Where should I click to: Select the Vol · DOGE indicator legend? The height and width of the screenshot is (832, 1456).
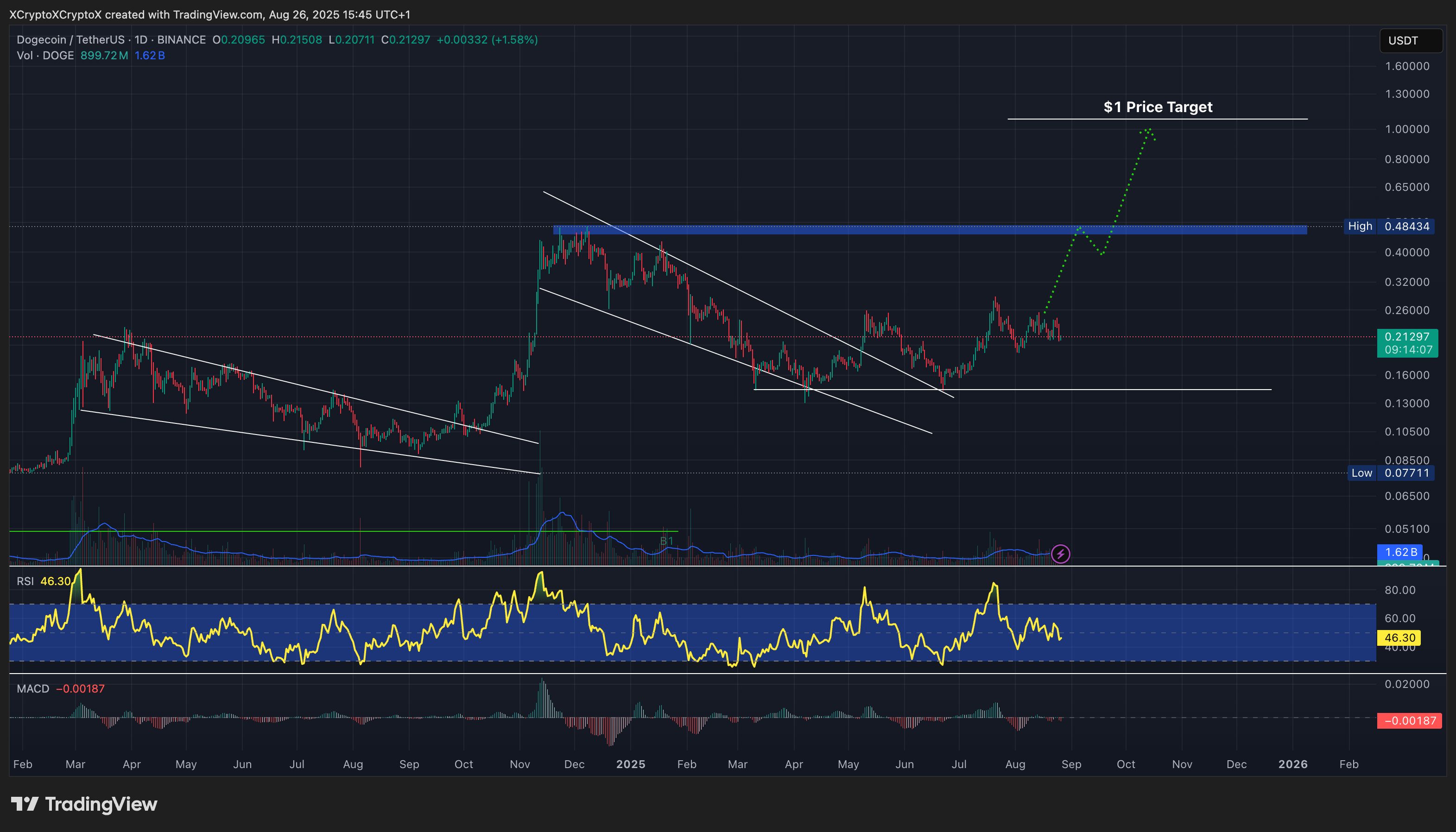coord(45,56)
